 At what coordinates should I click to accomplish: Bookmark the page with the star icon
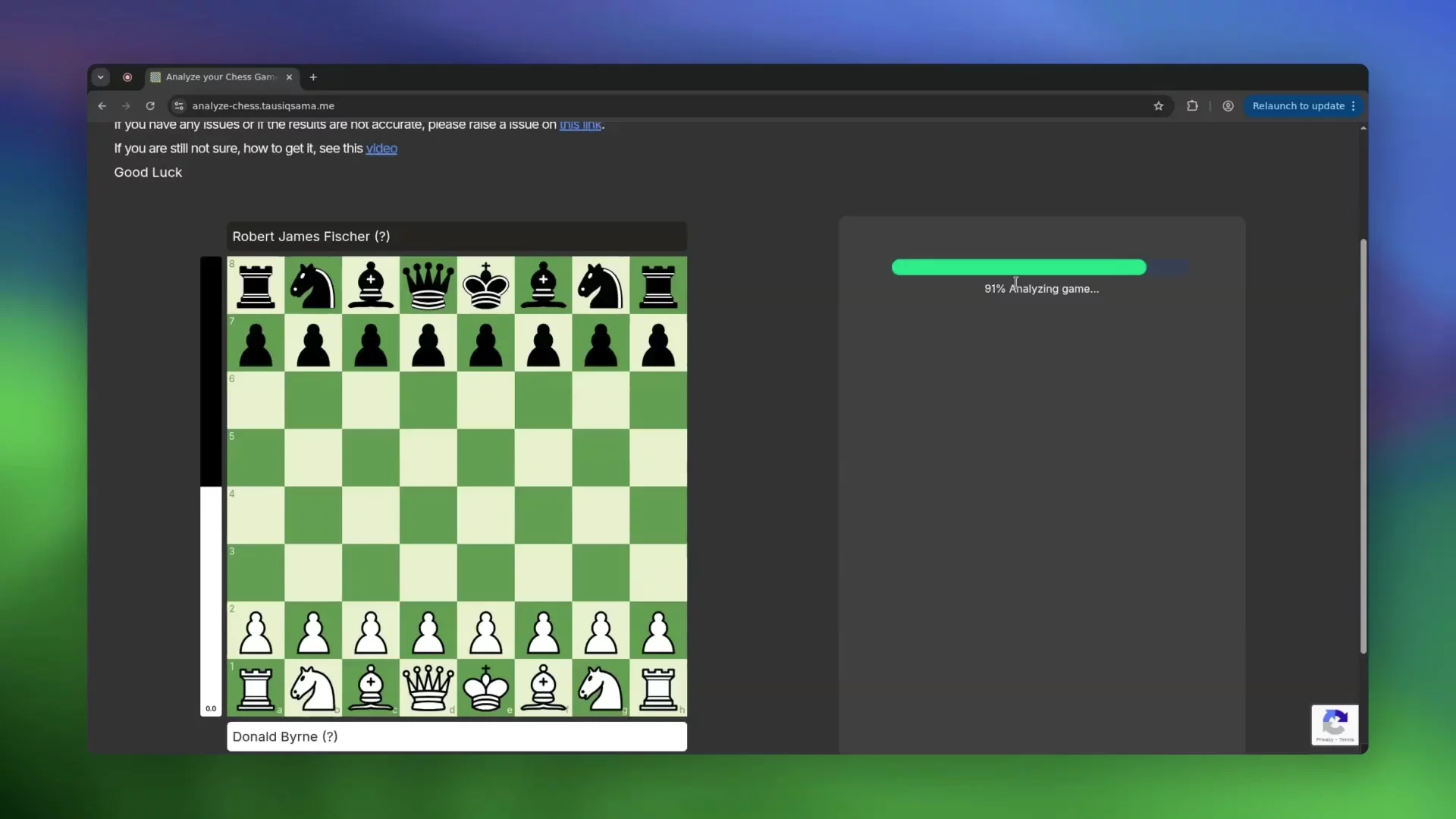(x=1159, y=106)
